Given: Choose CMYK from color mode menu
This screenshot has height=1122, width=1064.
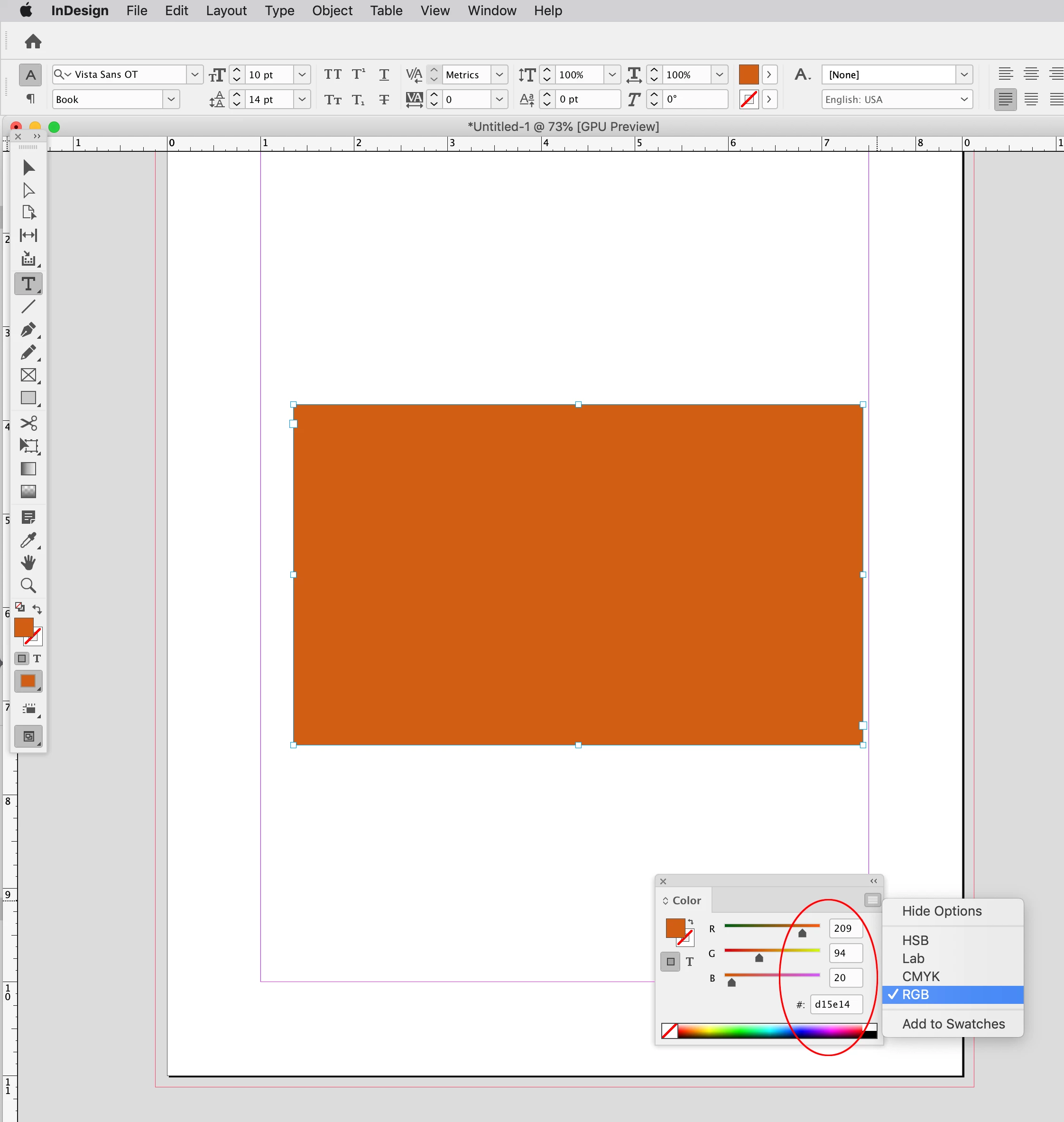Looking at the screenshot, I should coord(921,976).
